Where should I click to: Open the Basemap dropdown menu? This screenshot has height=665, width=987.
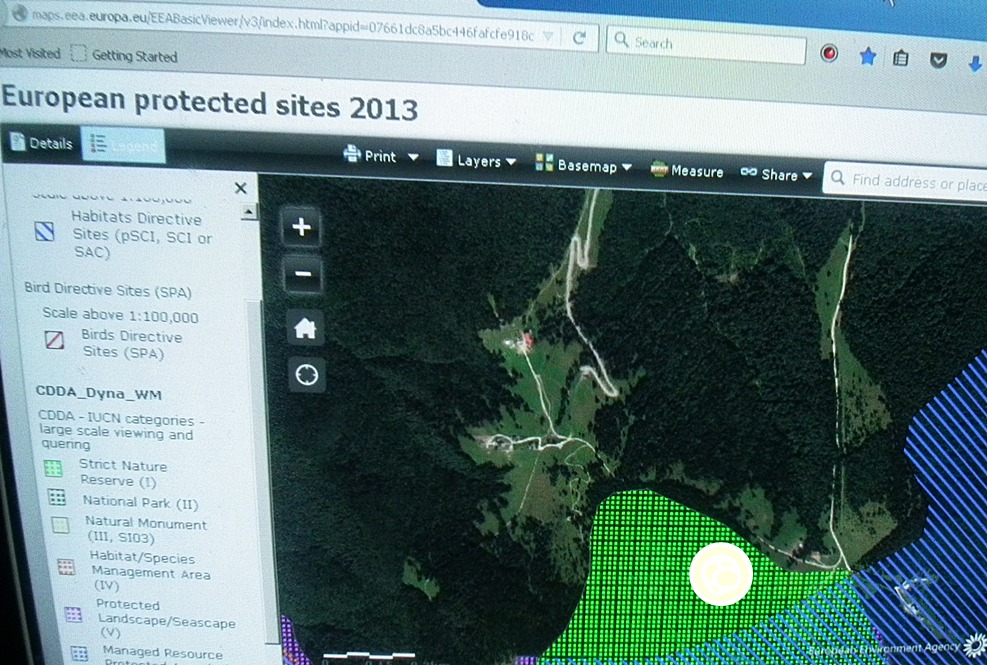click(x=584, y=166)
